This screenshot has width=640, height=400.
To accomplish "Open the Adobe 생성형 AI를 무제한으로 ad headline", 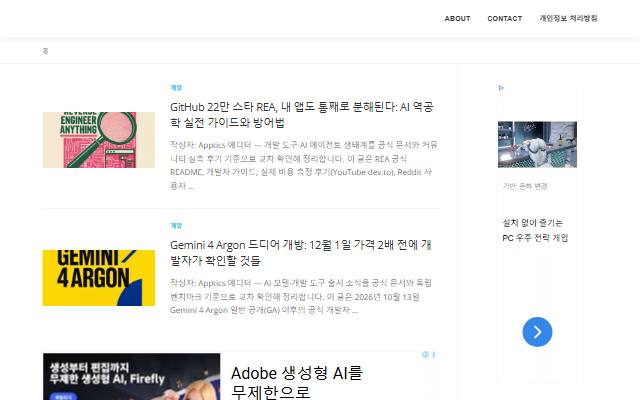I will pyautogui.click(x=297, y=382).
